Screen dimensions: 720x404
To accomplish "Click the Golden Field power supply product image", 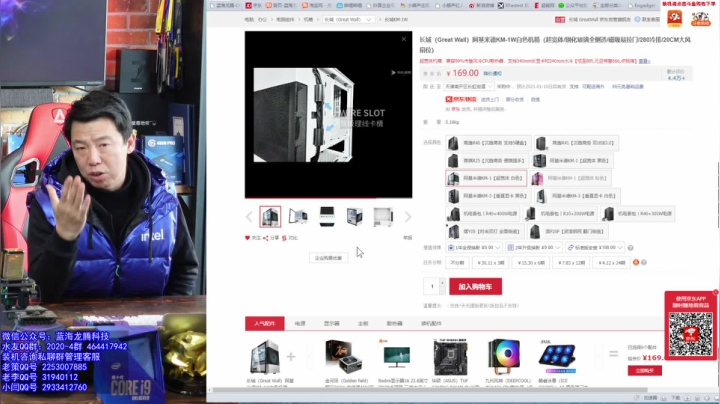I will pos(344,356).
